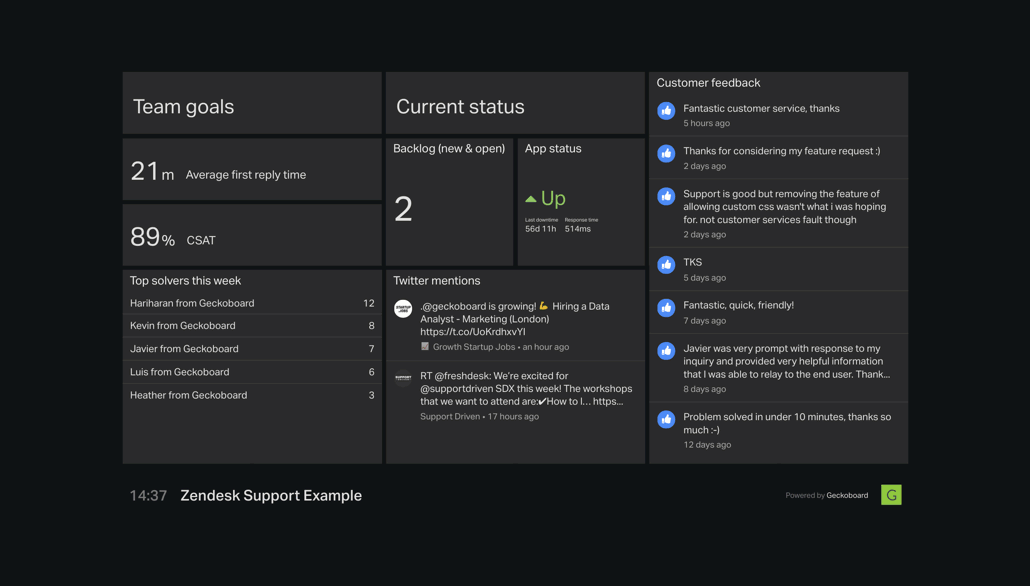Click "Thanks for considering my feature request :)" comment
This screenshot has height=586, width=1030.
pyautogui.click(x=782, y=150)
